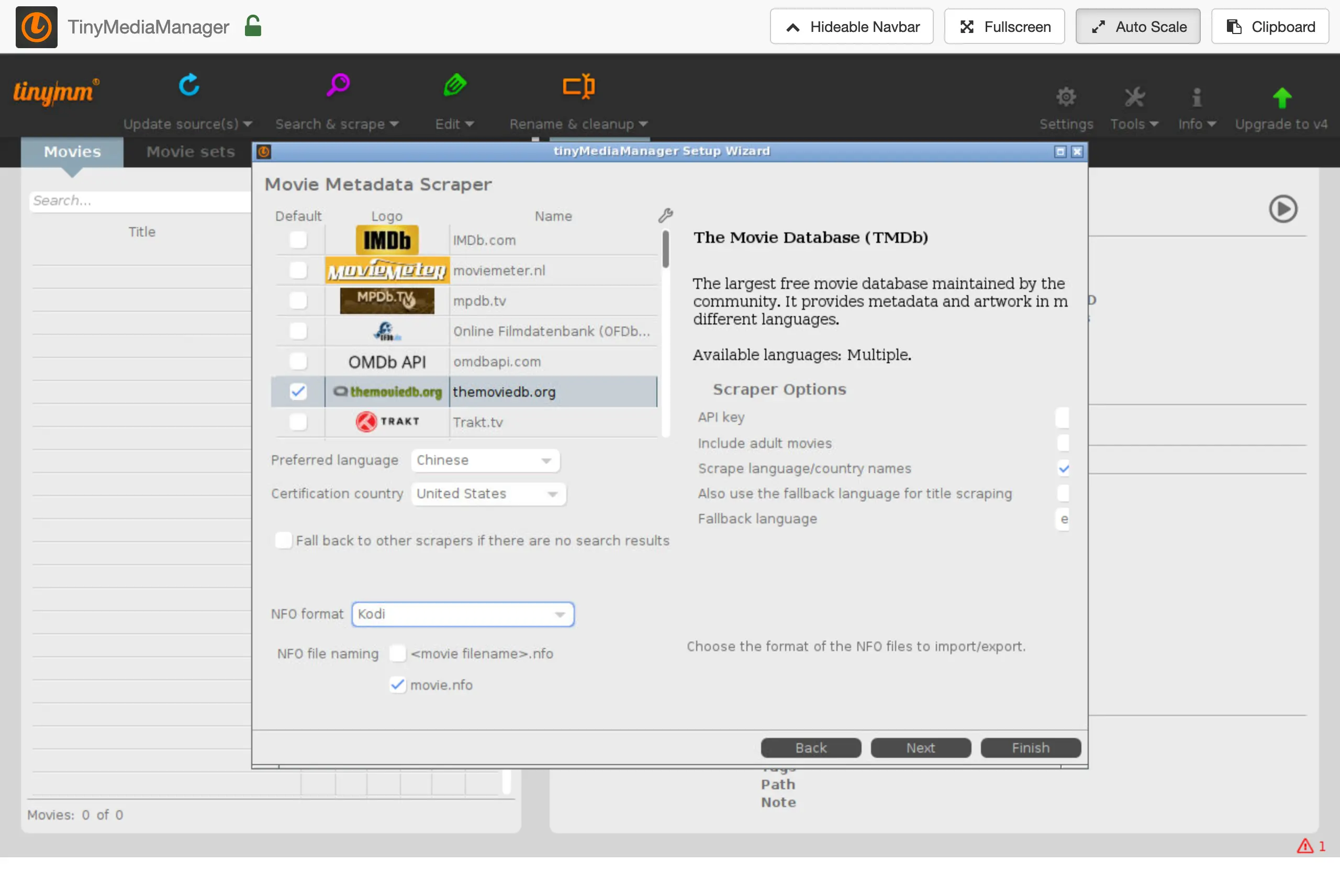Click the Update source(s) refresh icon
The width and height of the screenshot is (1340, 896).
188,85
